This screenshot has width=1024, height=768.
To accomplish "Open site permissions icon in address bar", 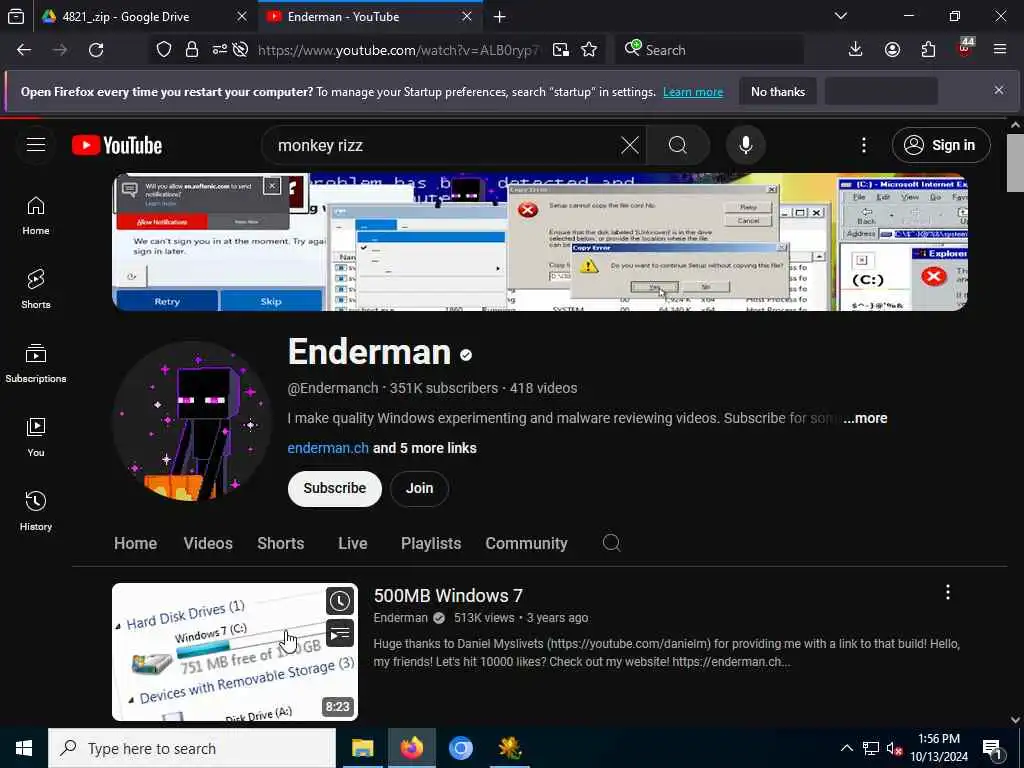I will [x=219, y=50].
